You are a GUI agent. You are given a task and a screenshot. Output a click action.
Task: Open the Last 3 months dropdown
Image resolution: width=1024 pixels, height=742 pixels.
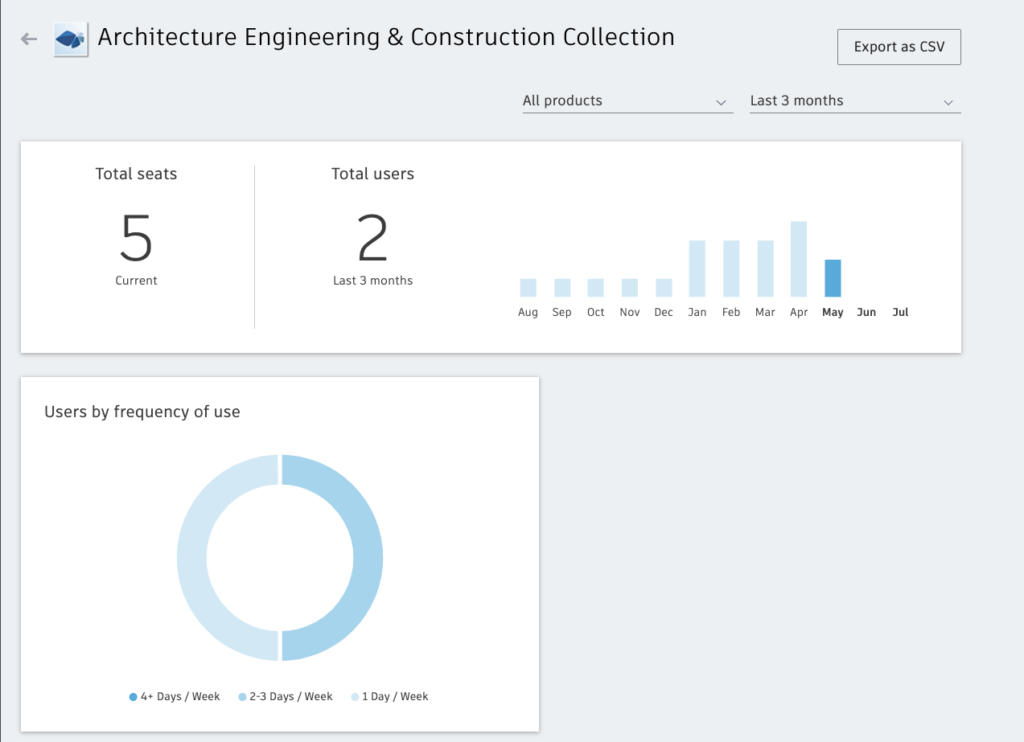click(854, 101)
